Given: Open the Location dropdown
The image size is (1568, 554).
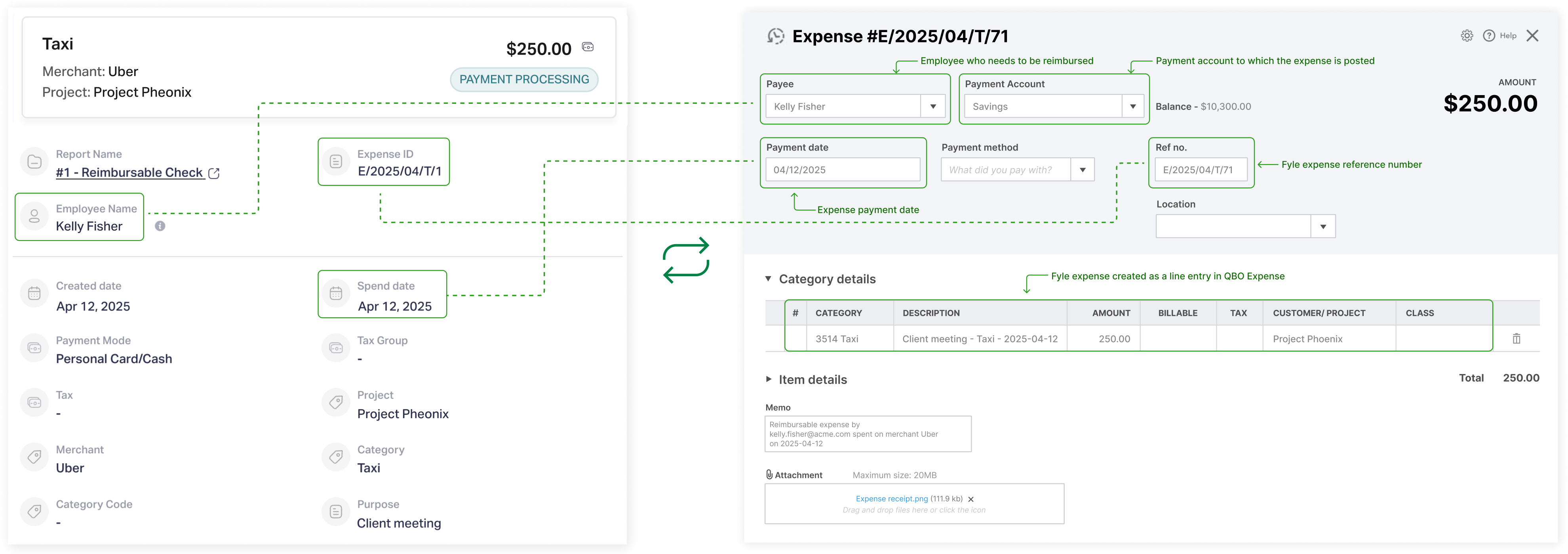Looking at the screenshot, I should point(1323,226).
